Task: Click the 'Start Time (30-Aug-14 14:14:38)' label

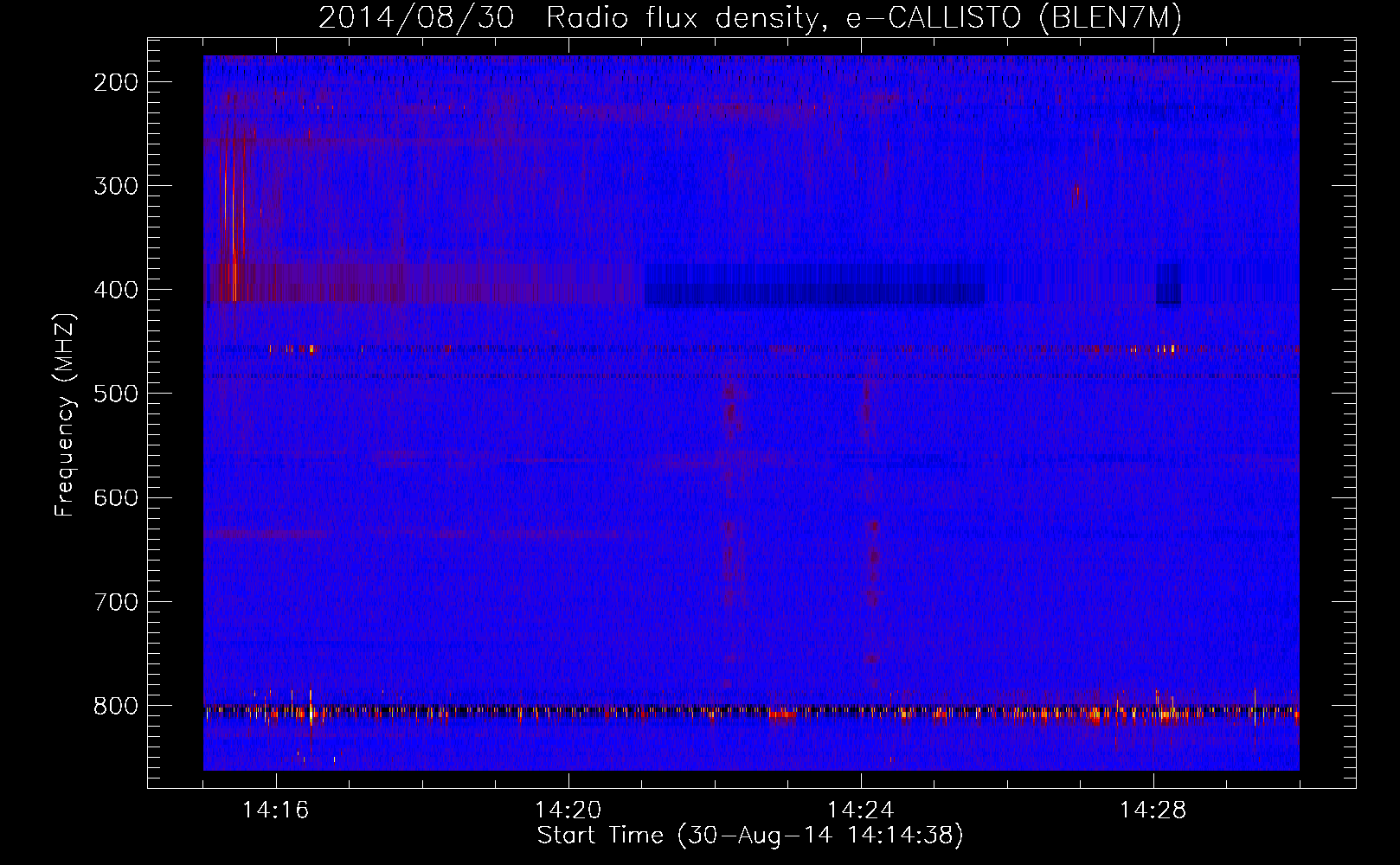Action: point(750,836)
